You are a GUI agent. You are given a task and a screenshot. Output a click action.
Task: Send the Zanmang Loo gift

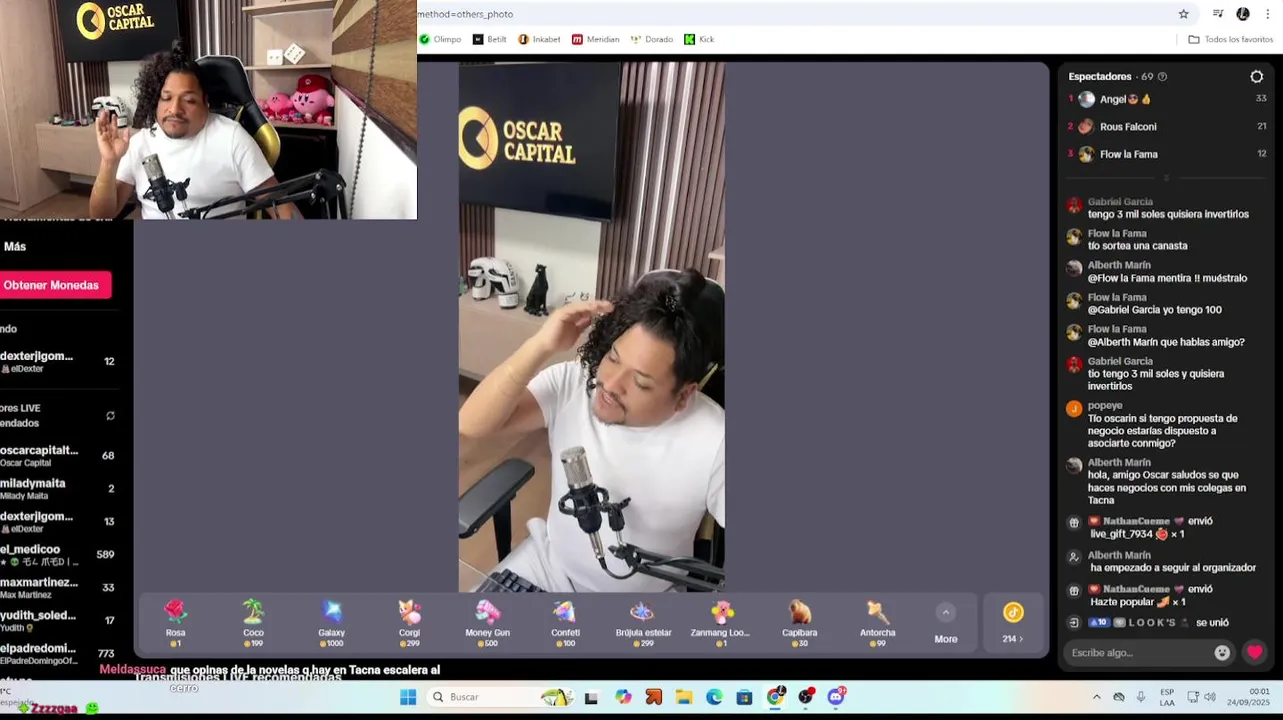[x=721, y=622]
